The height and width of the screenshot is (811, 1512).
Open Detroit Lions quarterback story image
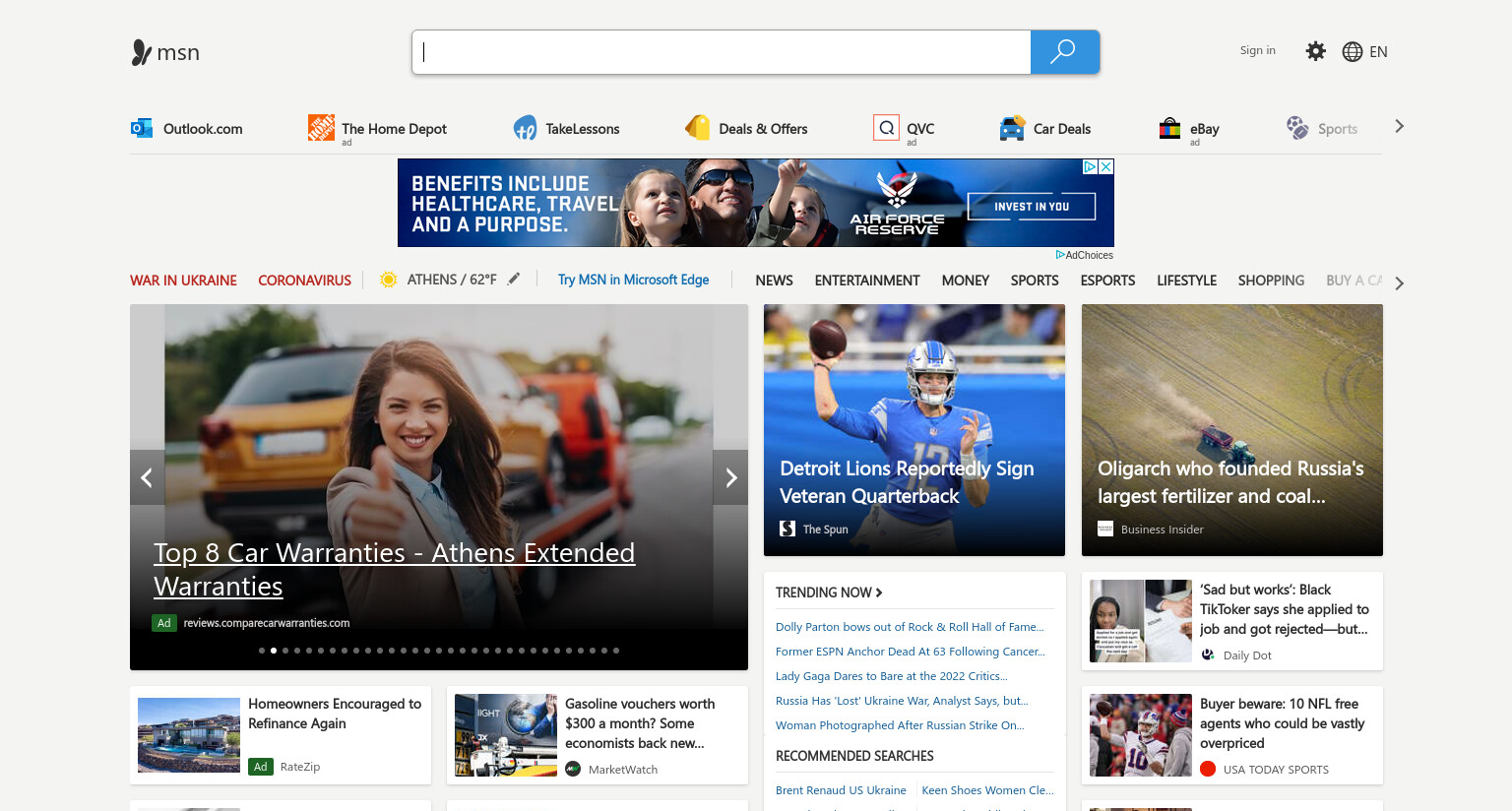point(914,430)
